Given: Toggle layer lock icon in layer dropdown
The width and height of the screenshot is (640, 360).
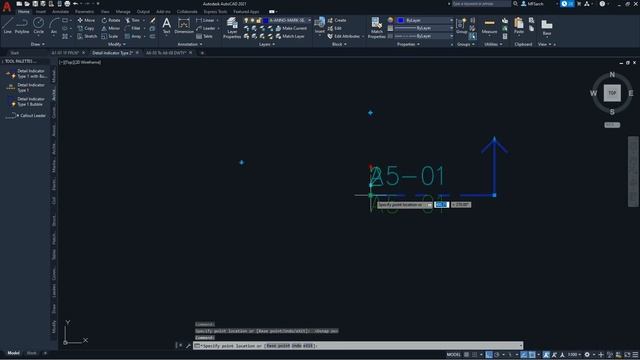Looking at the screenshot, I should (x=258, y=20).
